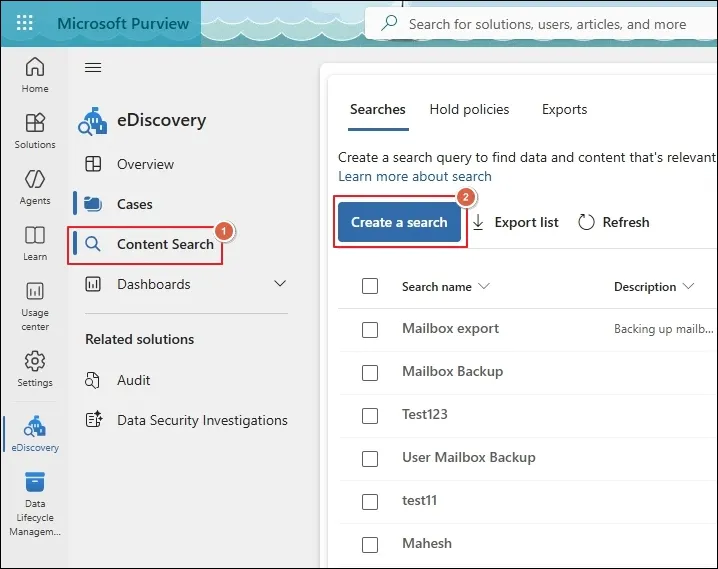Open Search name column sort chevron

click(484, 287)
